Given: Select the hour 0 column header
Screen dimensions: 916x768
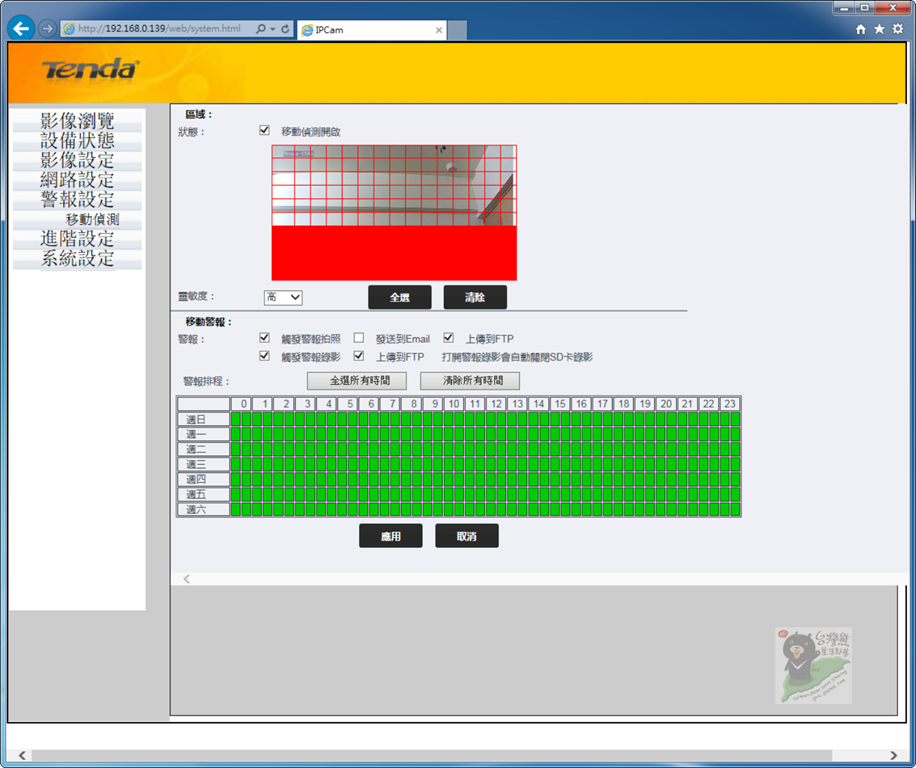Looking at the screenshot, I should (241, 404).
